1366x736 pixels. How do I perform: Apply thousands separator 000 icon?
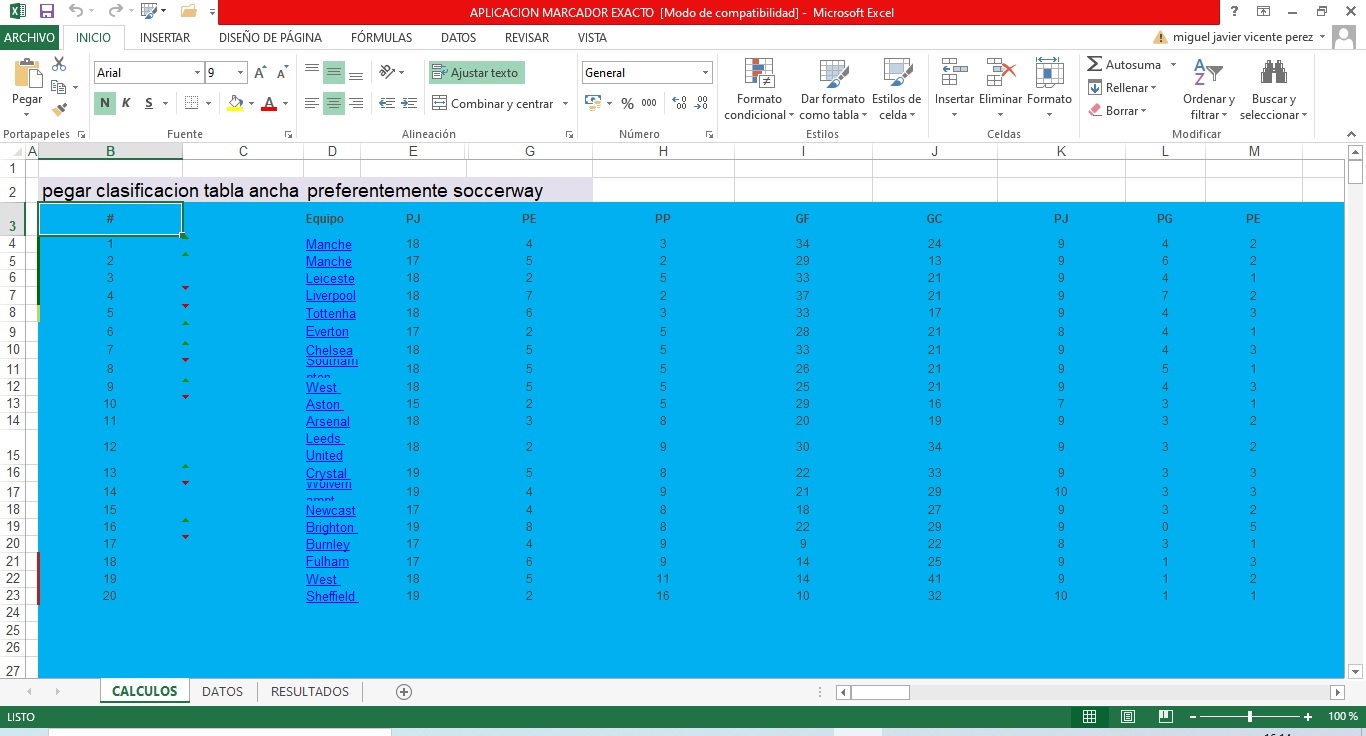(649, 103)
